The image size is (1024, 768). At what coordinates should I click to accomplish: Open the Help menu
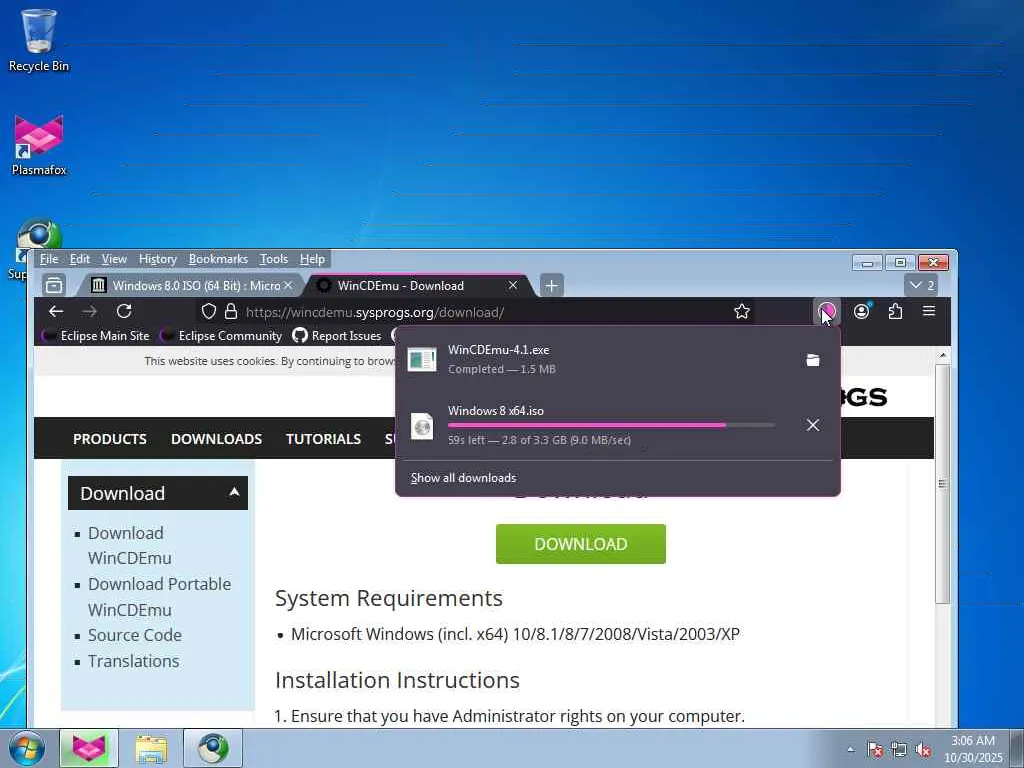[312, 259]
